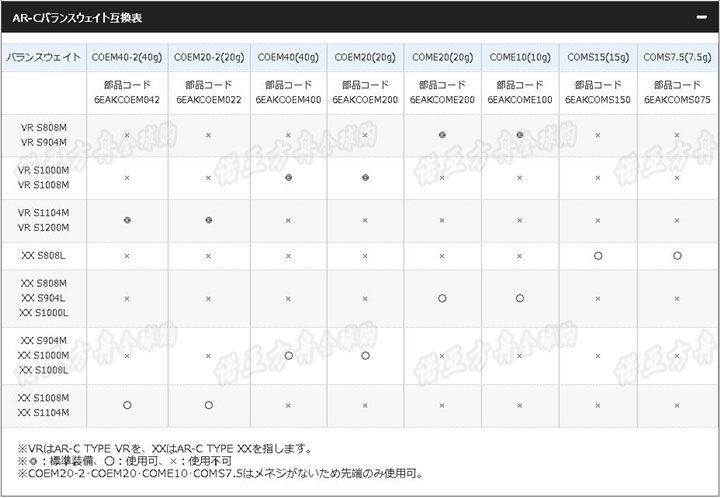Click footnote about COEM20-2·COEM20·COME10·COMS7.5
720x498 pixels.
coord(220,473)
